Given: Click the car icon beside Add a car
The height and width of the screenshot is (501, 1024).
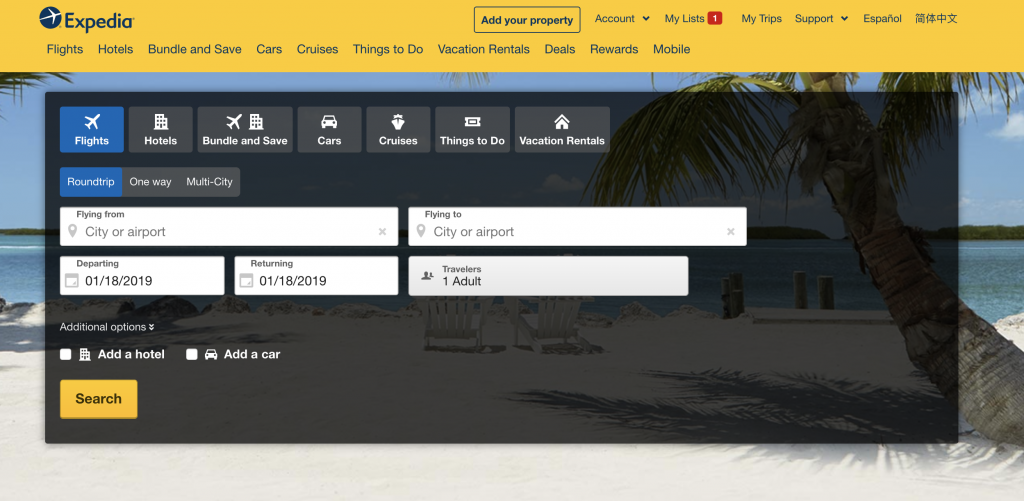Looking at the screenshot, I should 211,354.
